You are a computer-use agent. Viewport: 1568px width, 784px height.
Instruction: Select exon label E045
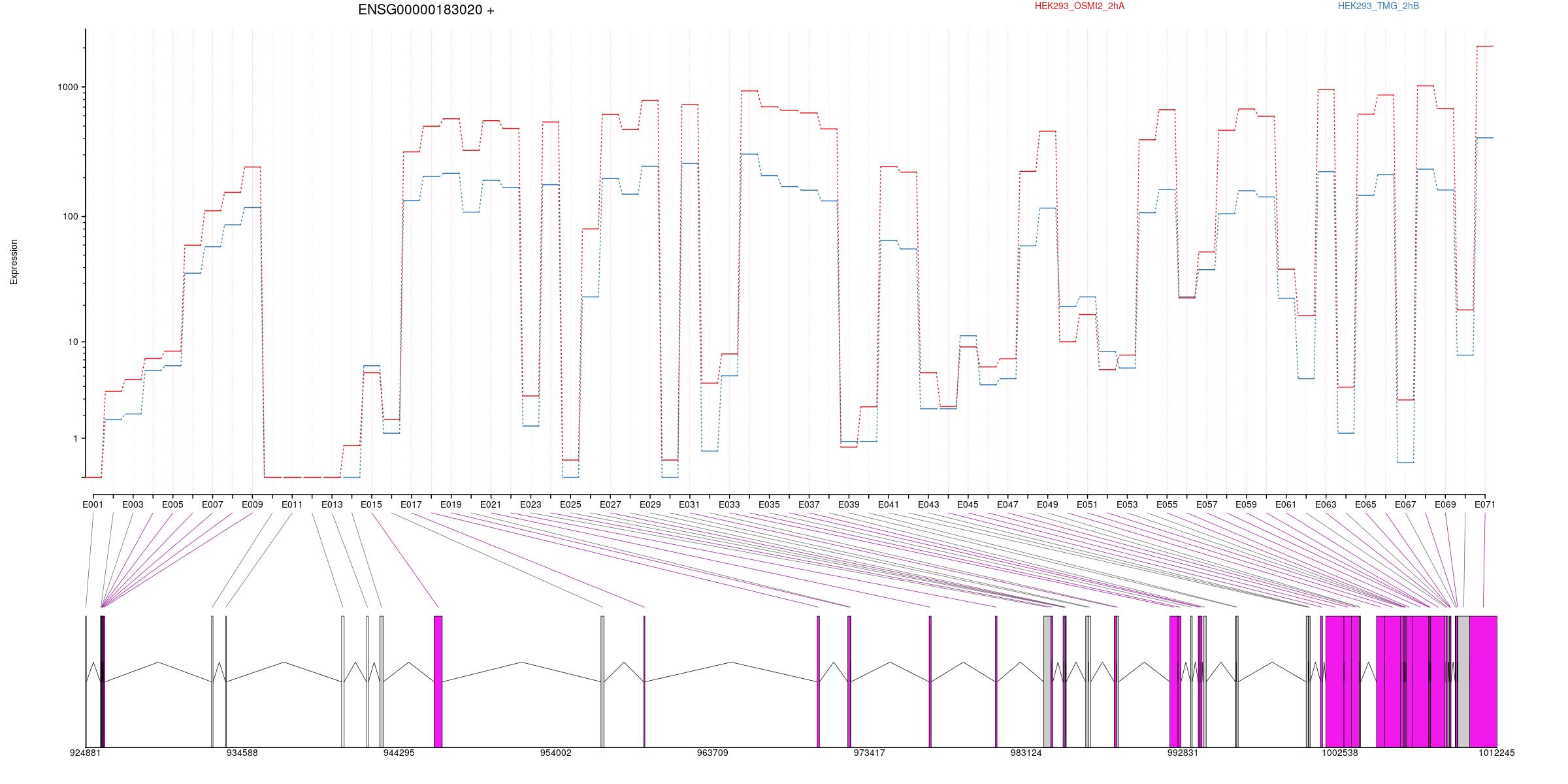click(x=968, y=504)
